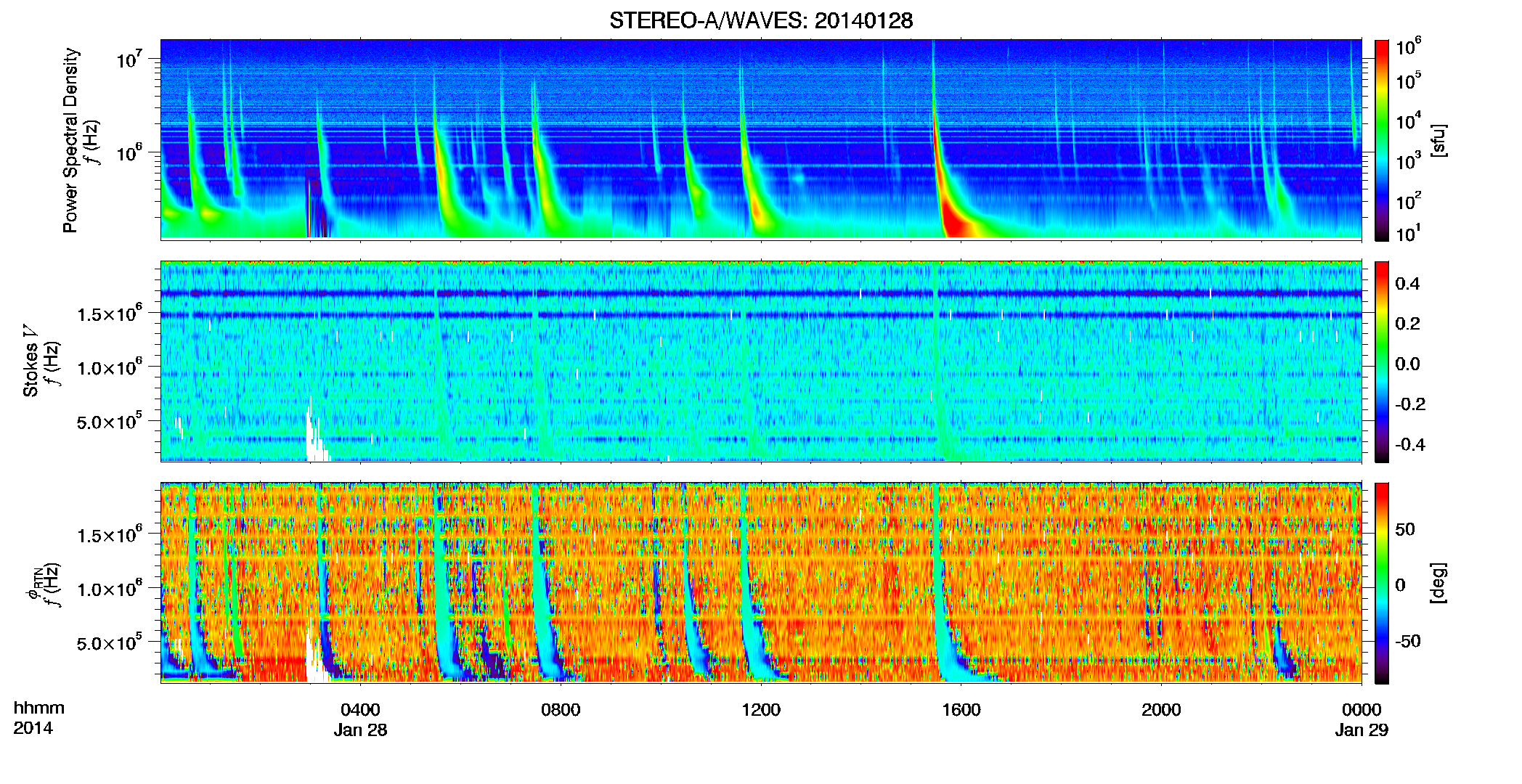Viewport: 1522px width, 784px height.
Task: Click the -0.4 label on Stokes colorbar
Action: point(1410,444)
